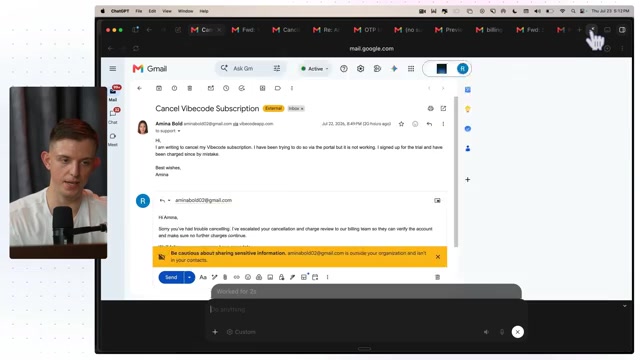This screenshot has height=360, width=640.
Task: Click the Do anything prompt field
Action: click(x=365, y=309)
